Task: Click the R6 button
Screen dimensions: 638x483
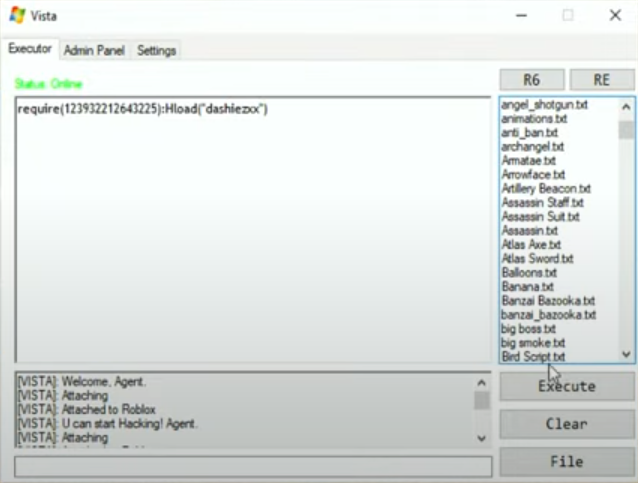Action: coord(532,79)
